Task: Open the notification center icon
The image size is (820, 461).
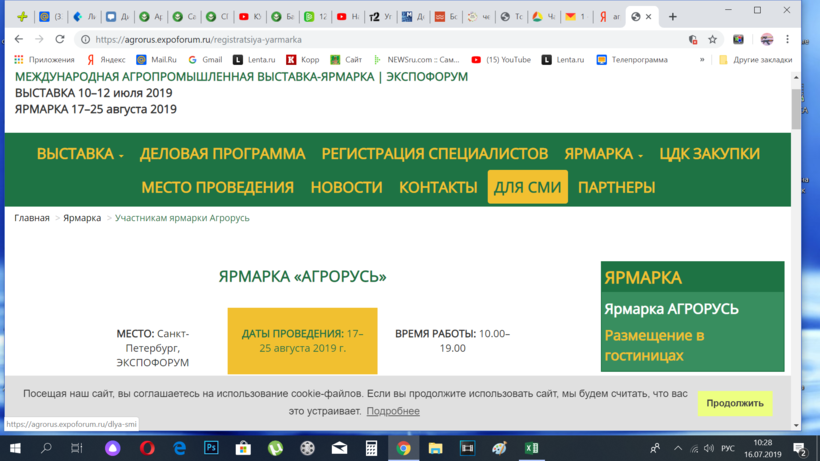Action: pos(800,448)
